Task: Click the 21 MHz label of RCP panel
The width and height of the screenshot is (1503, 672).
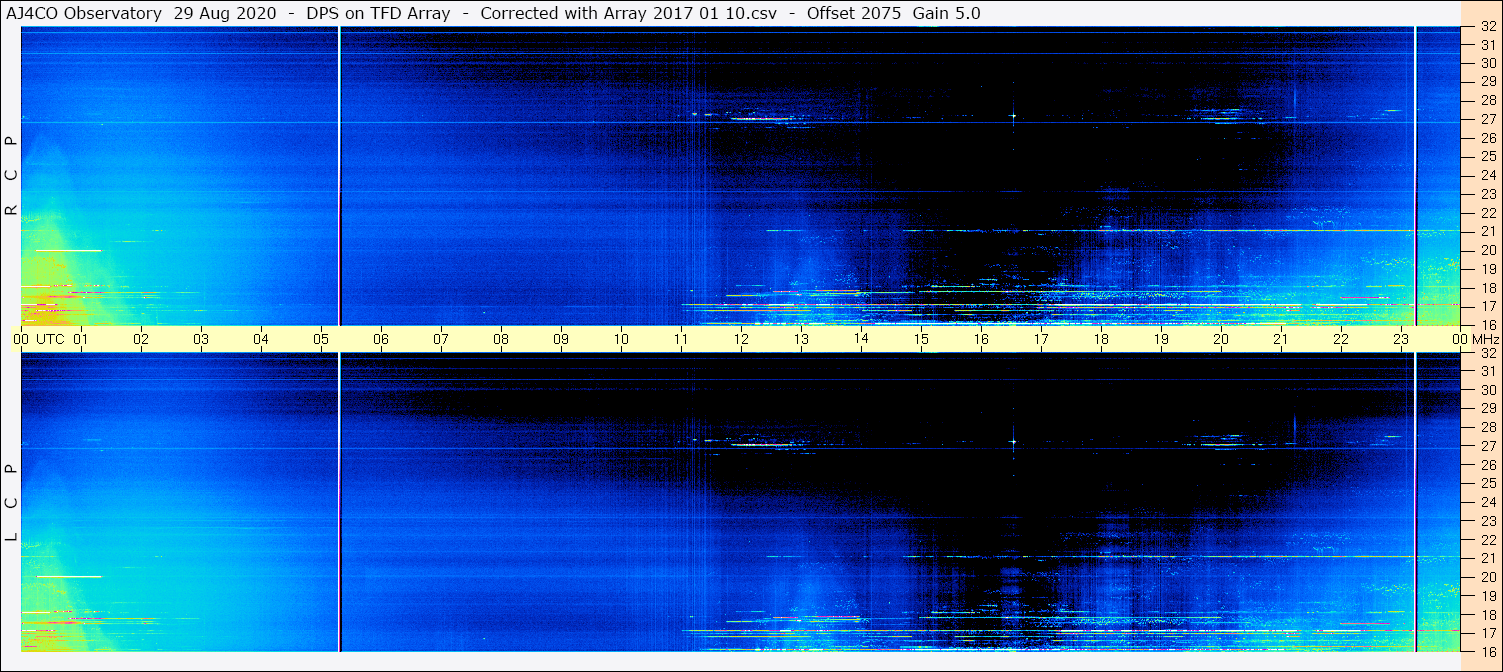Action: (1487, 231)
